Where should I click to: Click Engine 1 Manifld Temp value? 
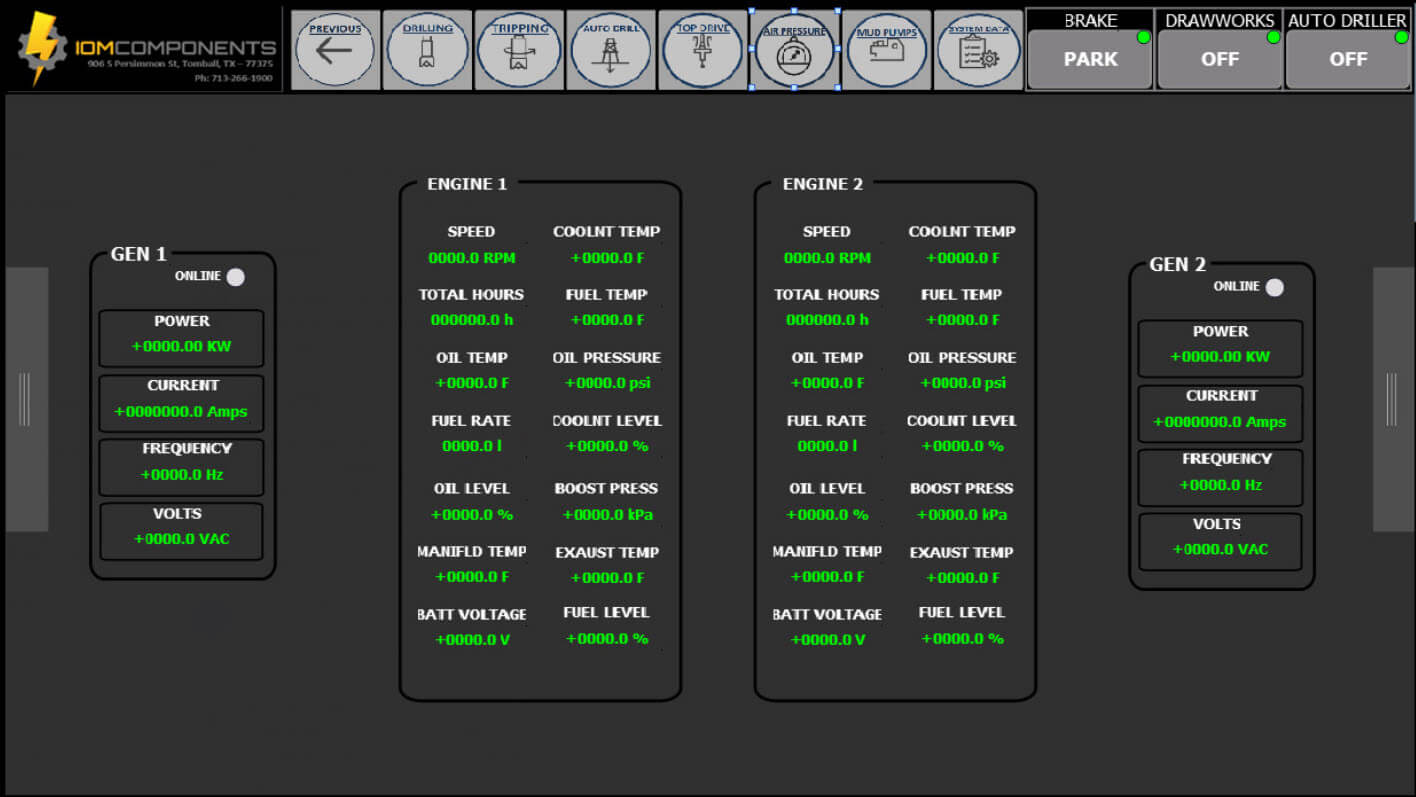(x=472, y=577)
